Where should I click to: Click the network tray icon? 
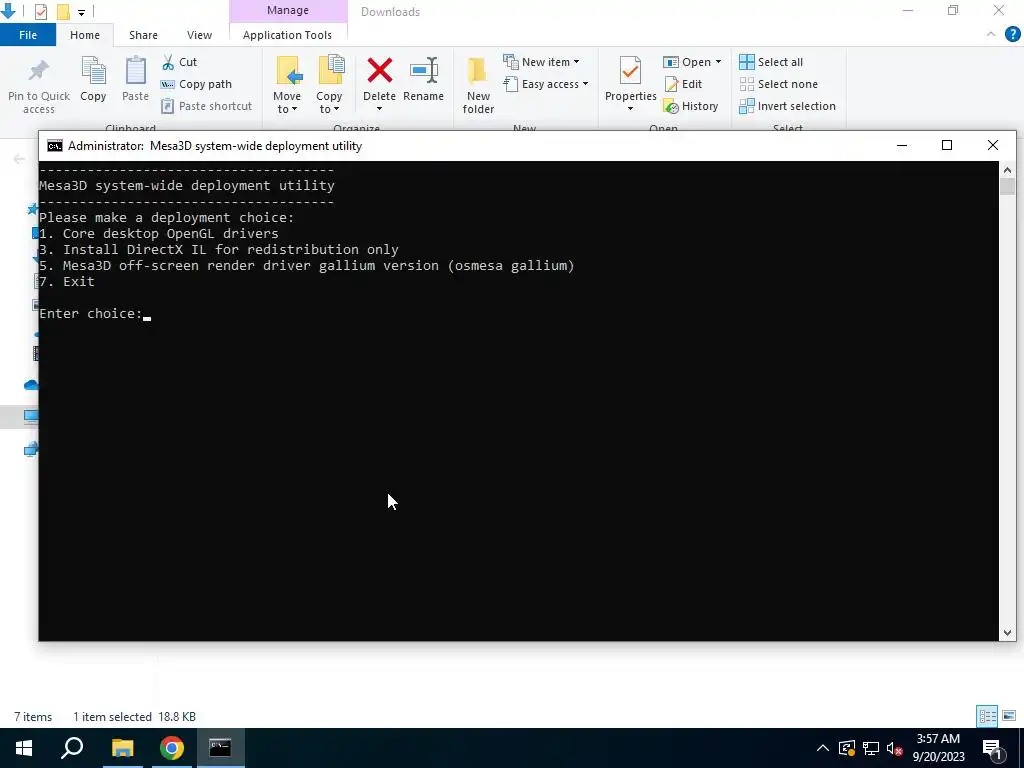[x=871, y=748]
